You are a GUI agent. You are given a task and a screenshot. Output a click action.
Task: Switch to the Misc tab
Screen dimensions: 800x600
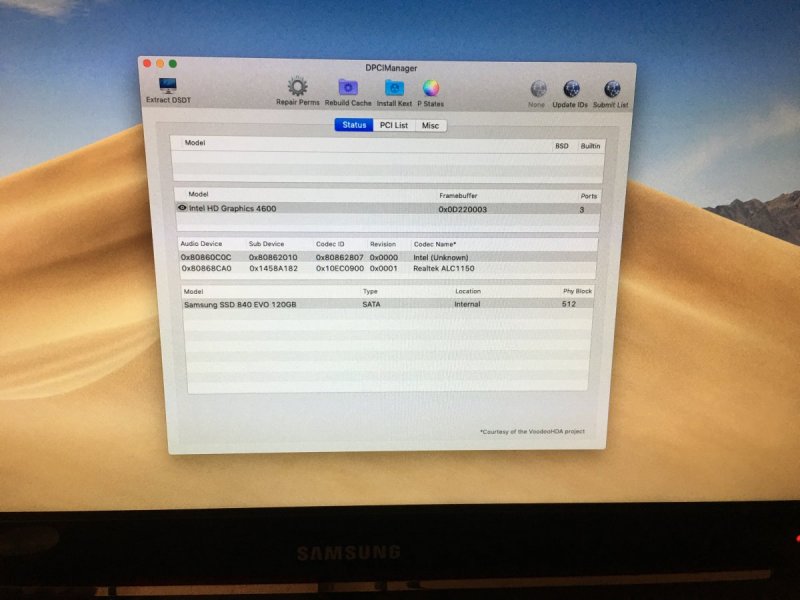tap(431, 126)
